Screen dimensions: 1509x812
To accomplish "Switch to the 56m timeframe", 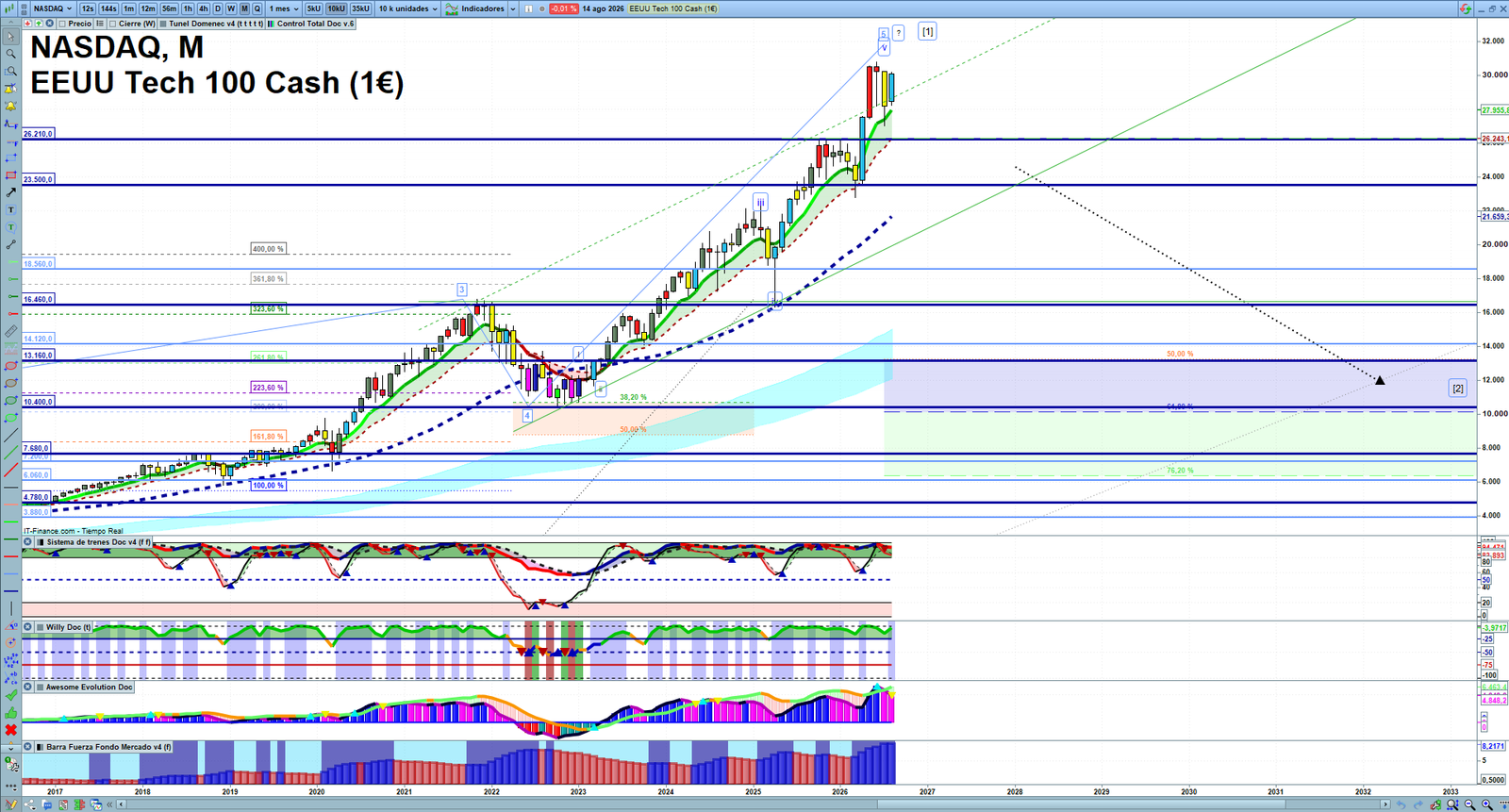I will click(x=169, y=8).
